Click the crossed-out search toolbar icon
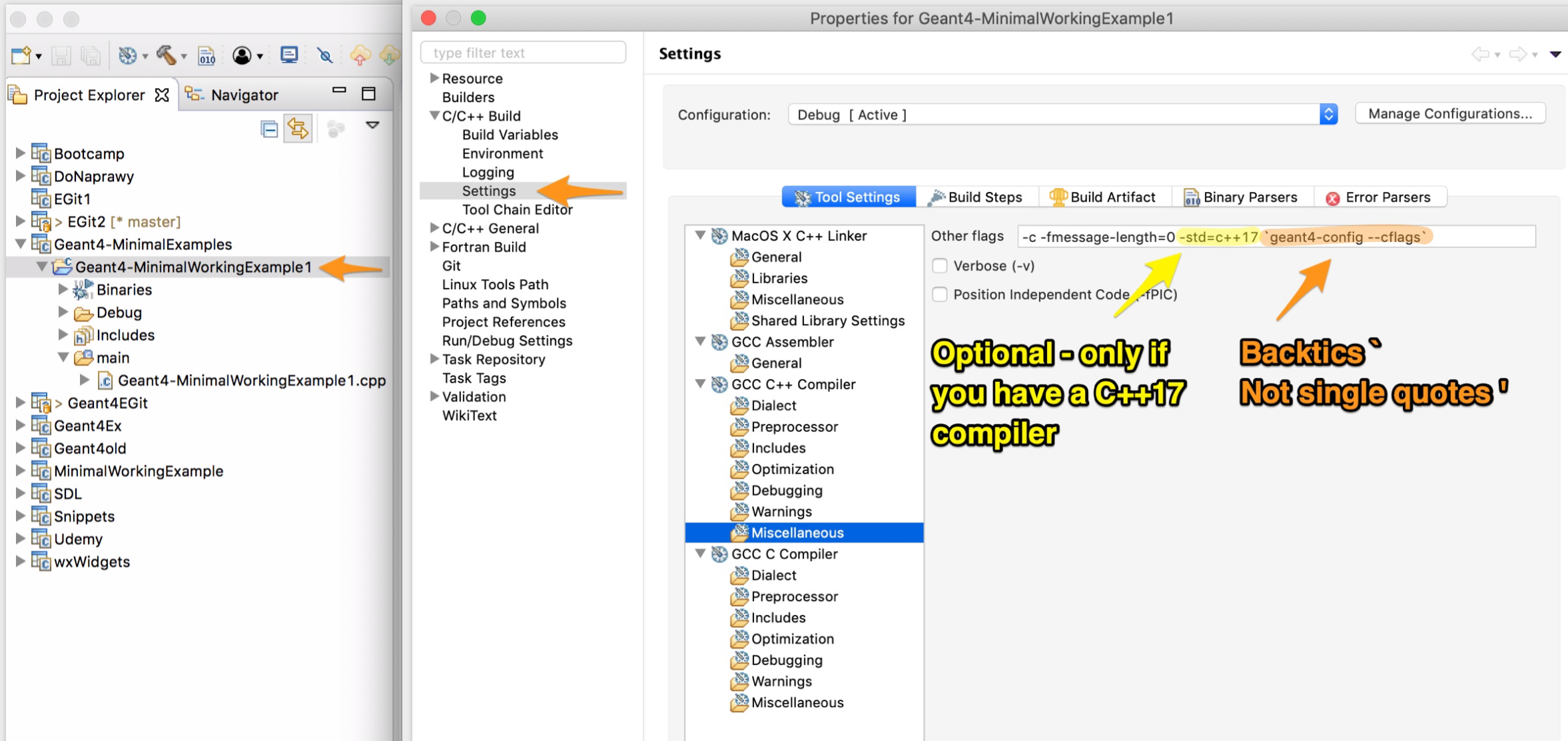1568x741 pixels. tap(325, 55)
